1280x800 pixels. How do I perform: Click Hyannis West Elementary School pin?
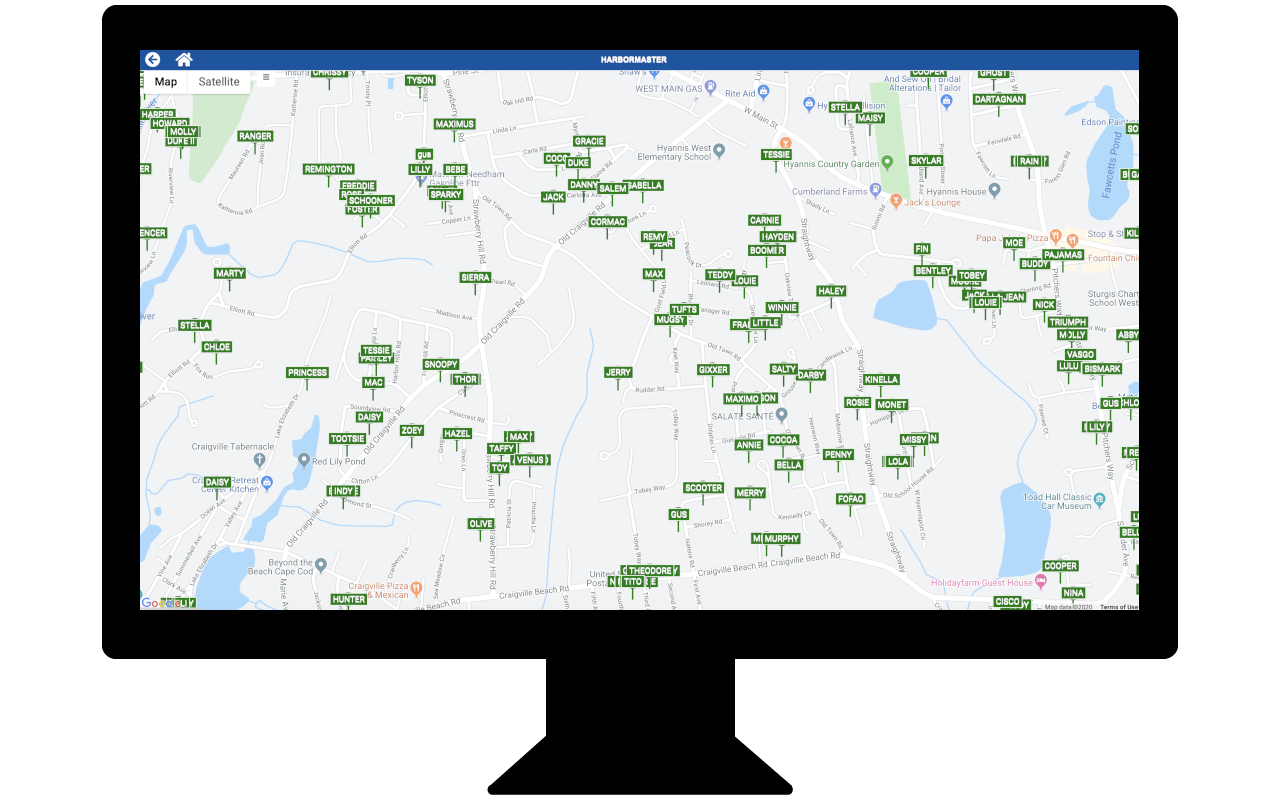(x=719, y=151)
